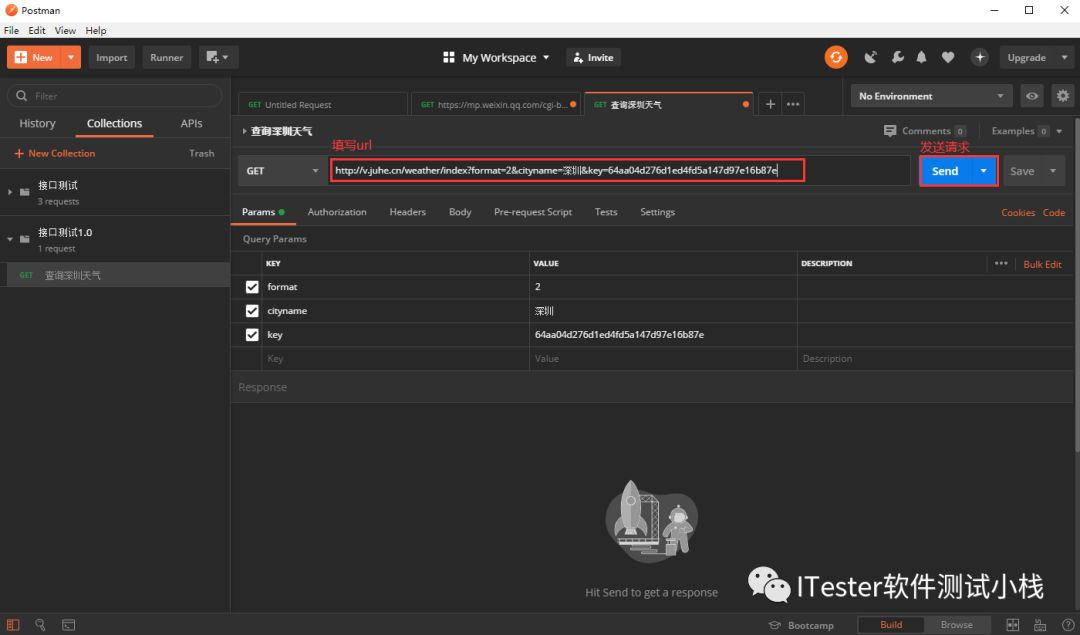This screenshot has width=1080, height=635.
Task: Open the help question mark icon
Action: (x=1068, y=625)
